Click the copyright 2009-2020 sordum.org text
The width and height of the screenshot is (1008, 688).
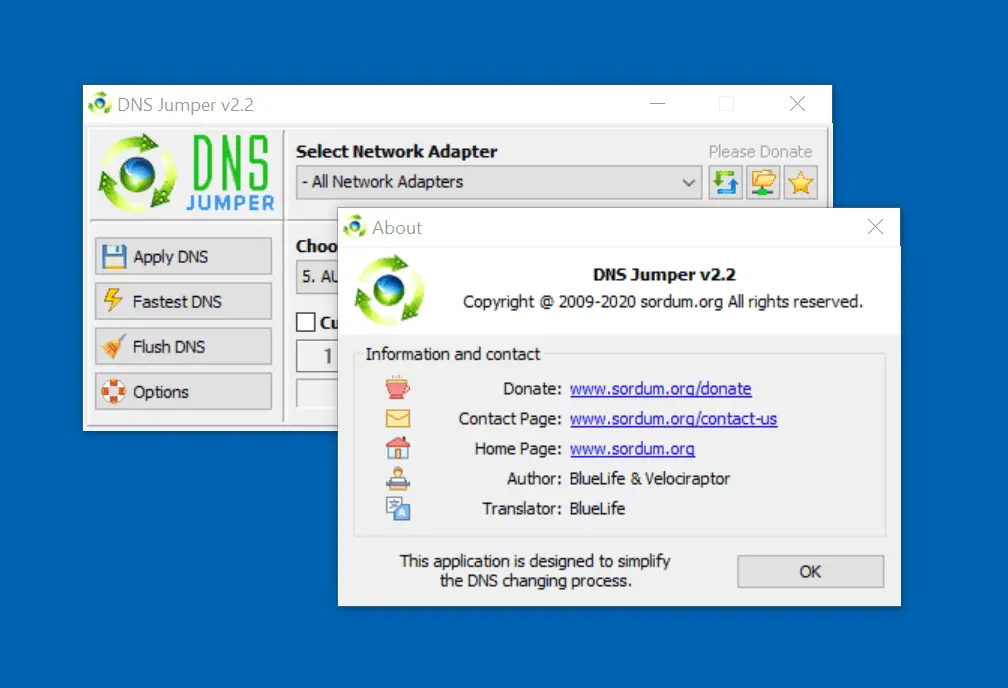(x=663, y=302)
